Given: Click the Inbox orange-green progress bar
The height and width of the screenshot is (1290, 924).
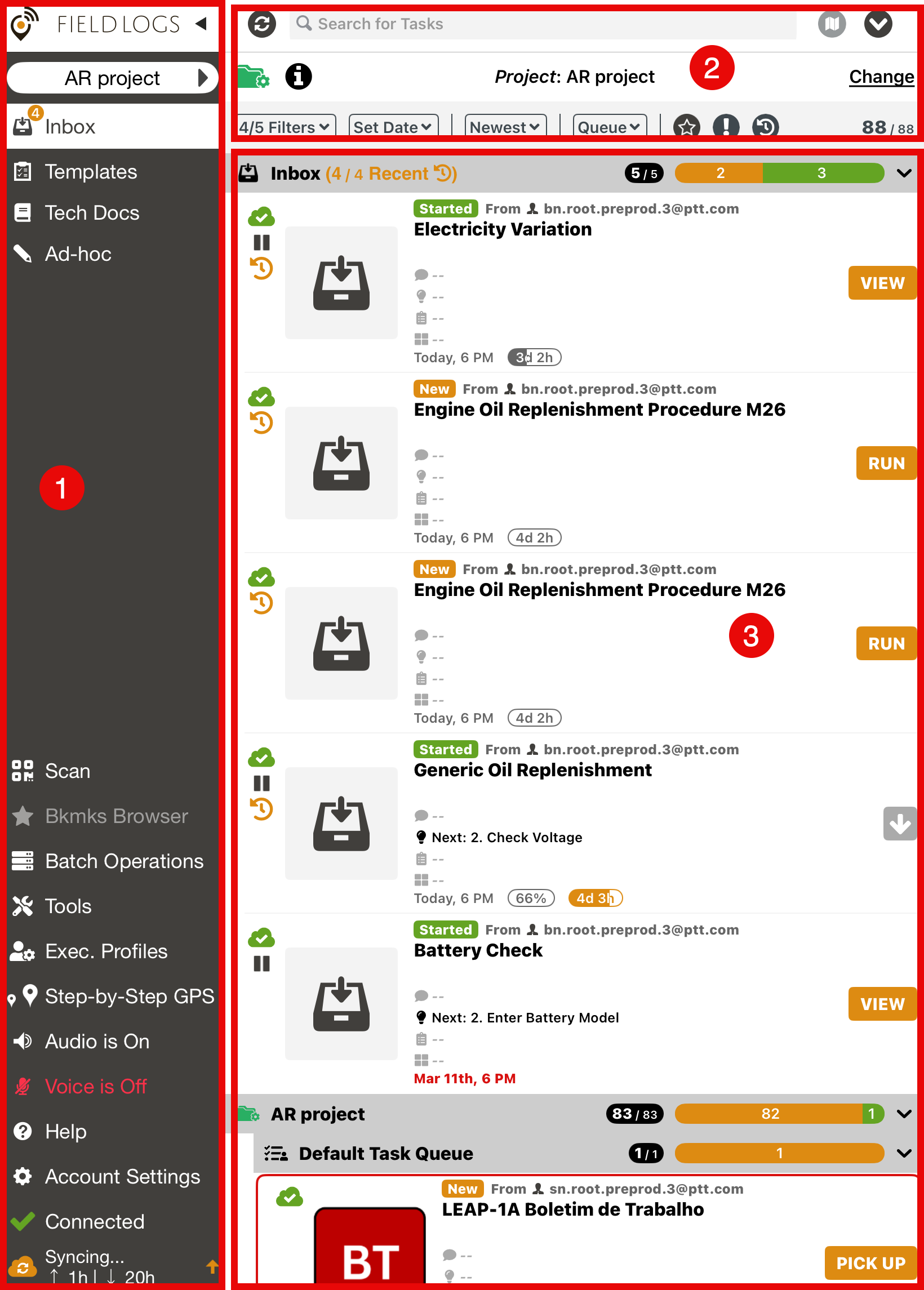Looking at the screenshot, I should coord(779,173).
